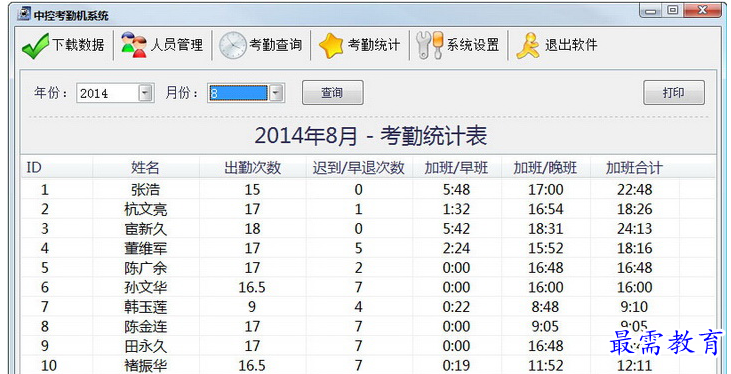This screenshot has width=731, height=374.
Task: Sort by the 姓名 column header
Action: pos(145,167)
